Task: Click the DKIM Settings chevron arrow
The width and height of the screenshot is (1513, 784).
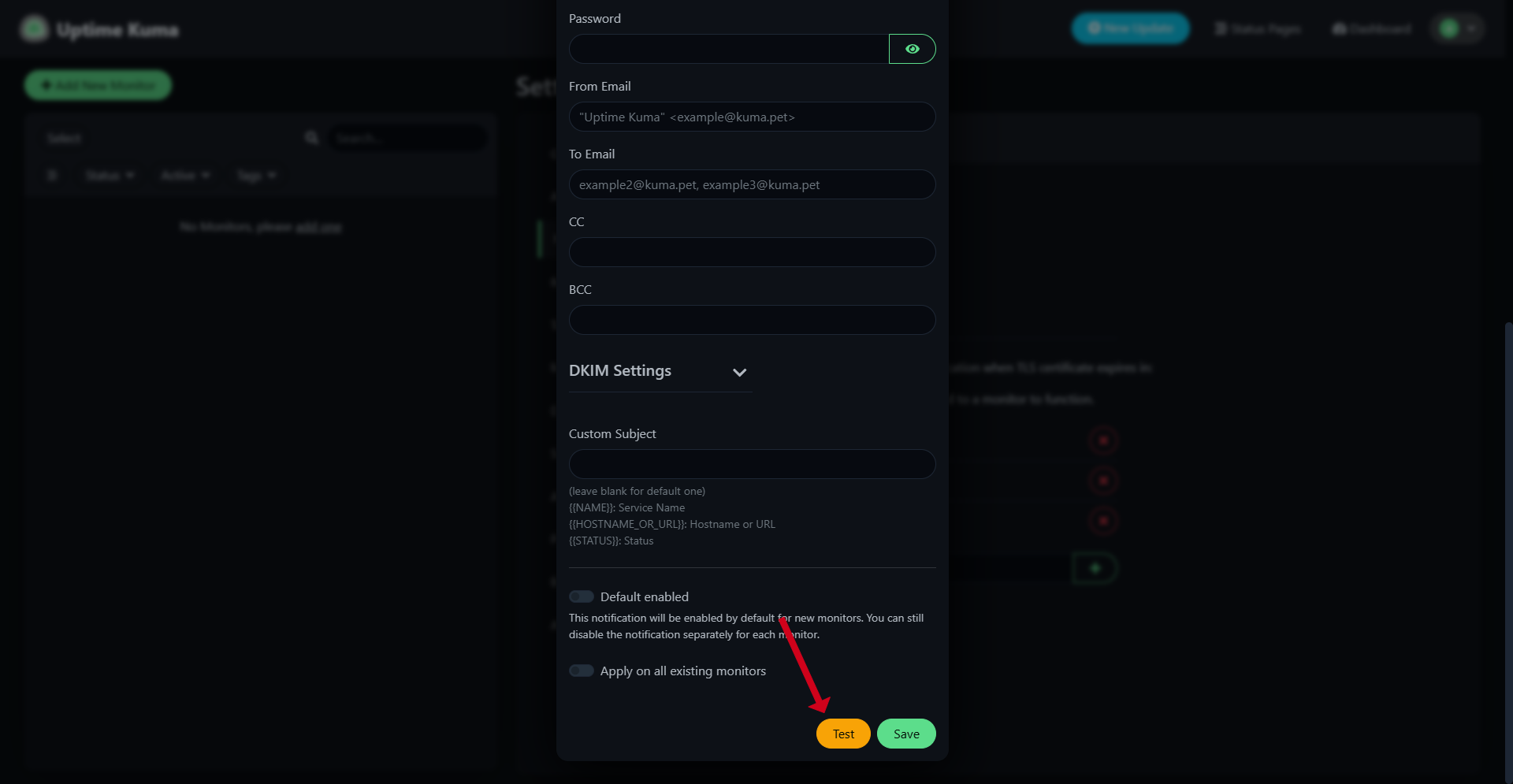Action: tap(739, 372)
